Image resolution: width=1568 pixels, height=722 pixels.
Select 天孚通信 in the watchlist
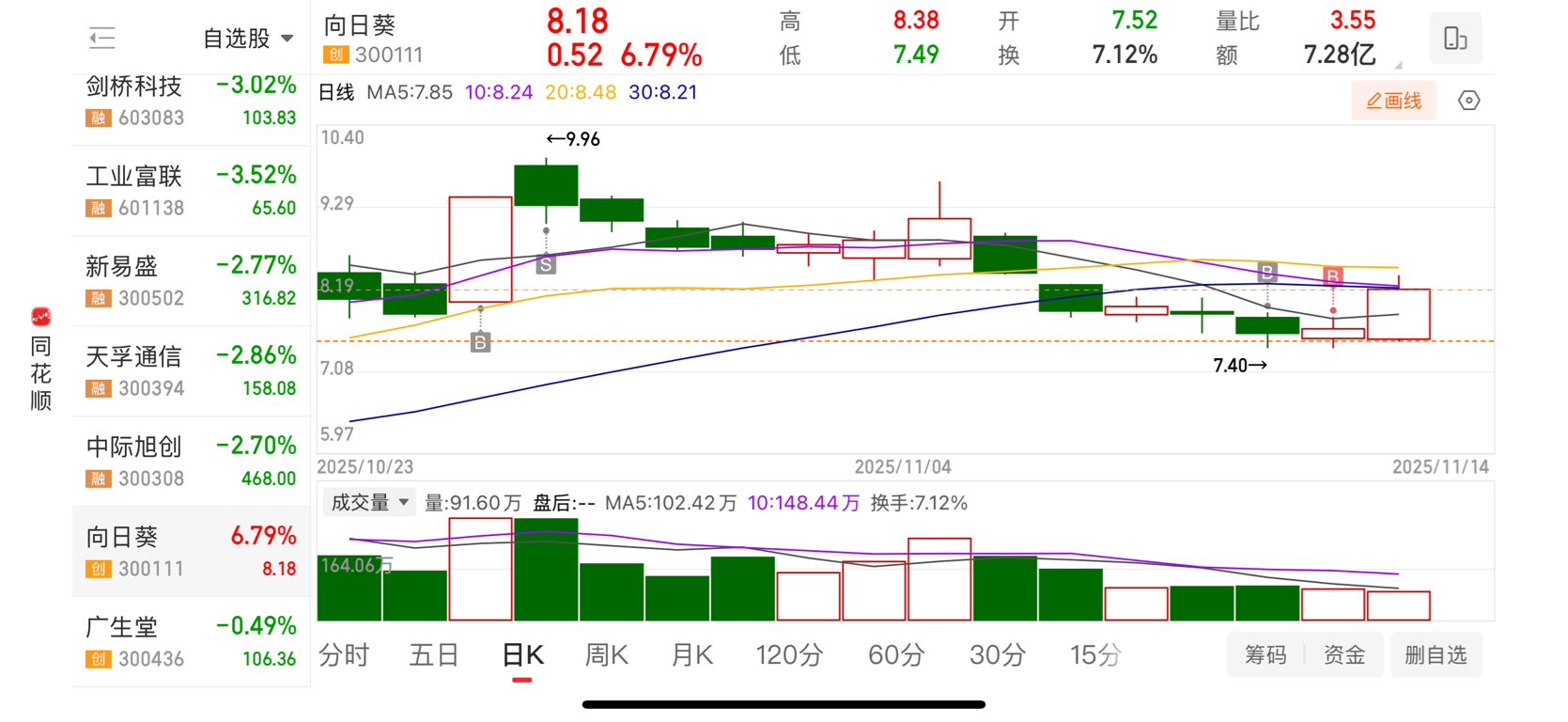[x=192, y=371]
